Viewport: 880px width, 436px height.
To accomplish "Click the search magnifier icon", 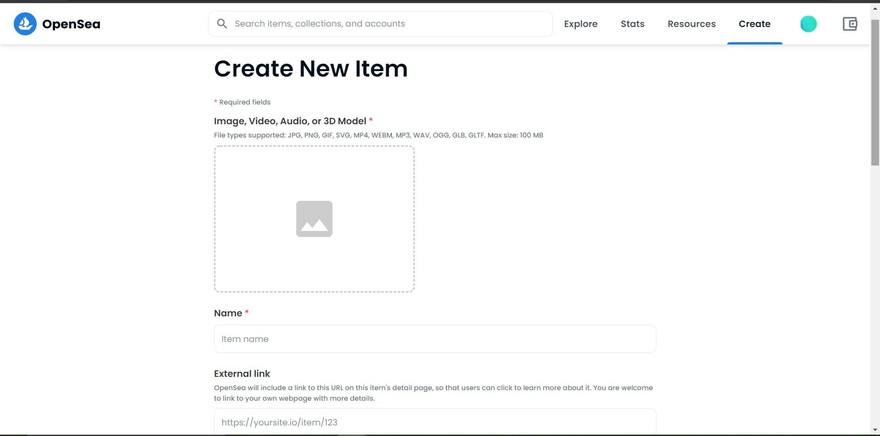I will point(222,24).
